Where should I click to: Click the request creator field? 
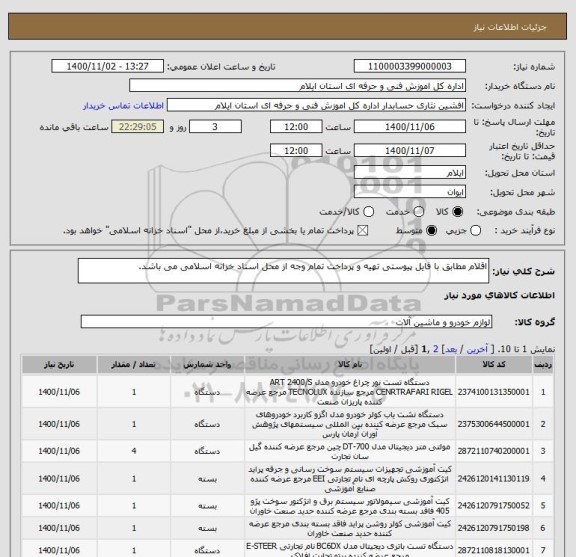(316, 105)
